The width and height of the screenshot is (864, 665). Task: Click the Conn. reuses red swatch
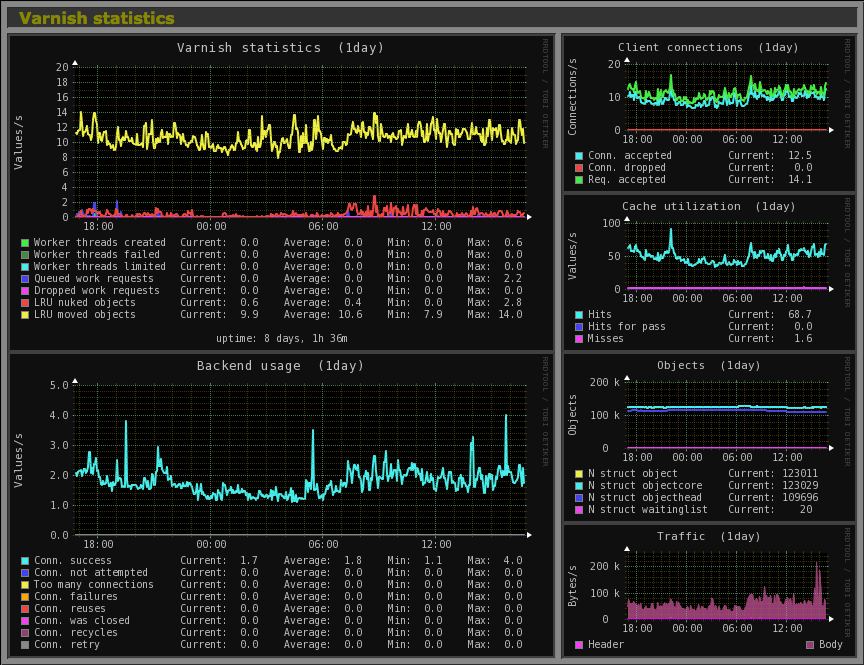[25, 609]
